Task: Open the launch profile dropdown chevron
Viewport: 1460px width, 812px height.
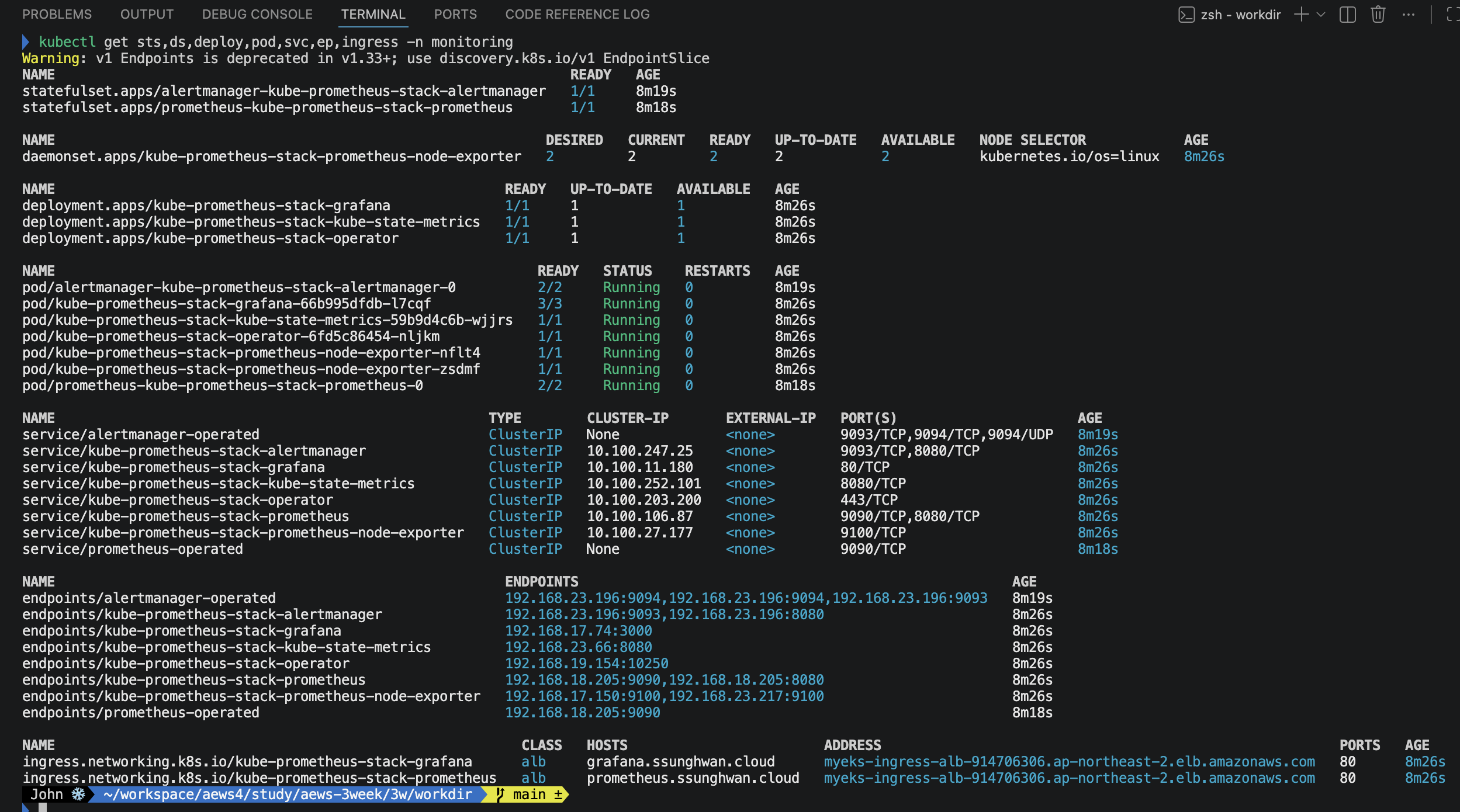Action: click(x=1321, y=15)
